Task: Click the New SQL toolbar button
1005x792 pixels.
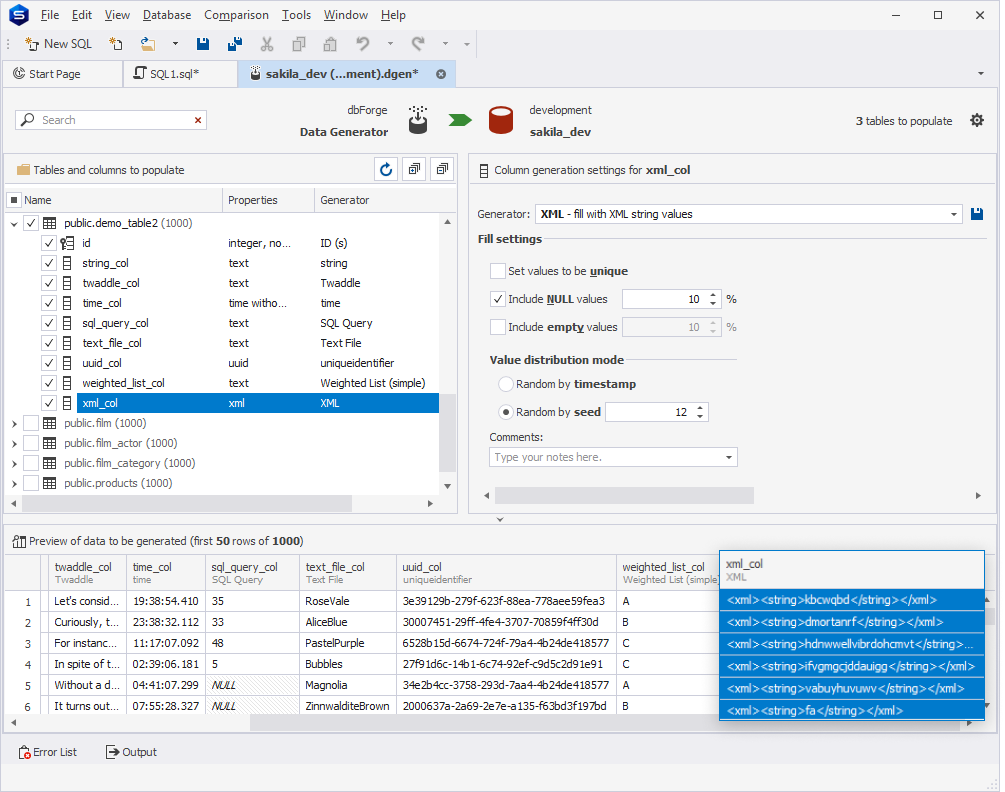Action: (x=58, y=44)
